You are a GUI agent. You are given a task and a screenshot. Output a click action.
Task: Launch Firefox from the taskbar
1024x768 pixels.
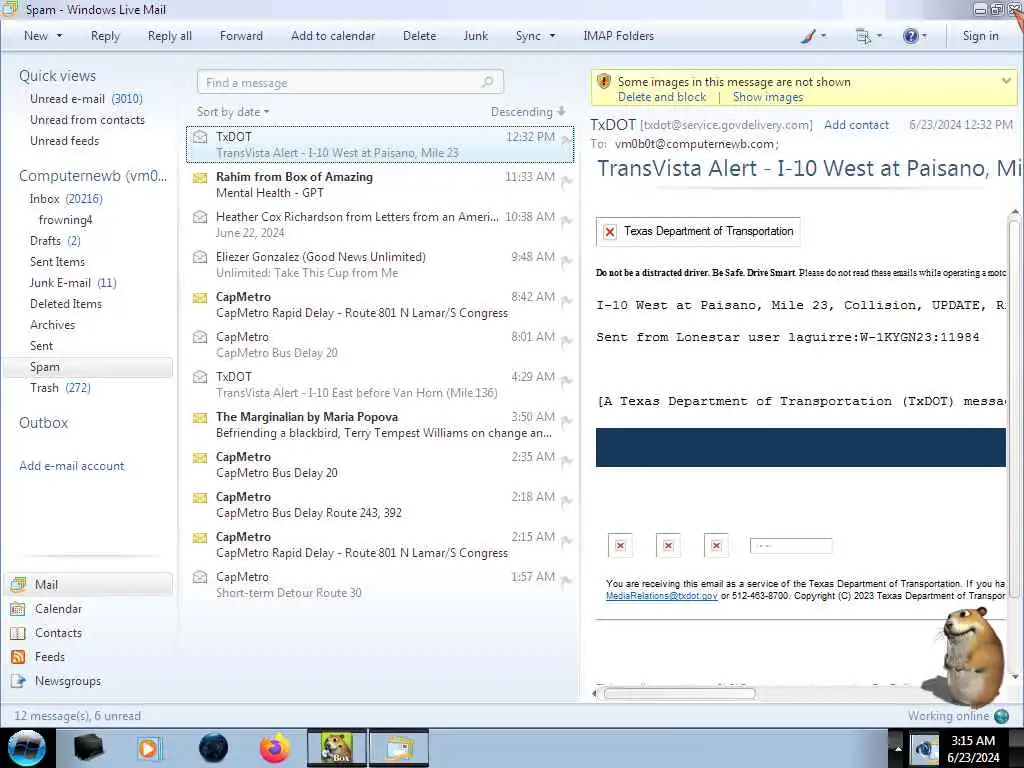pos(275,748)
